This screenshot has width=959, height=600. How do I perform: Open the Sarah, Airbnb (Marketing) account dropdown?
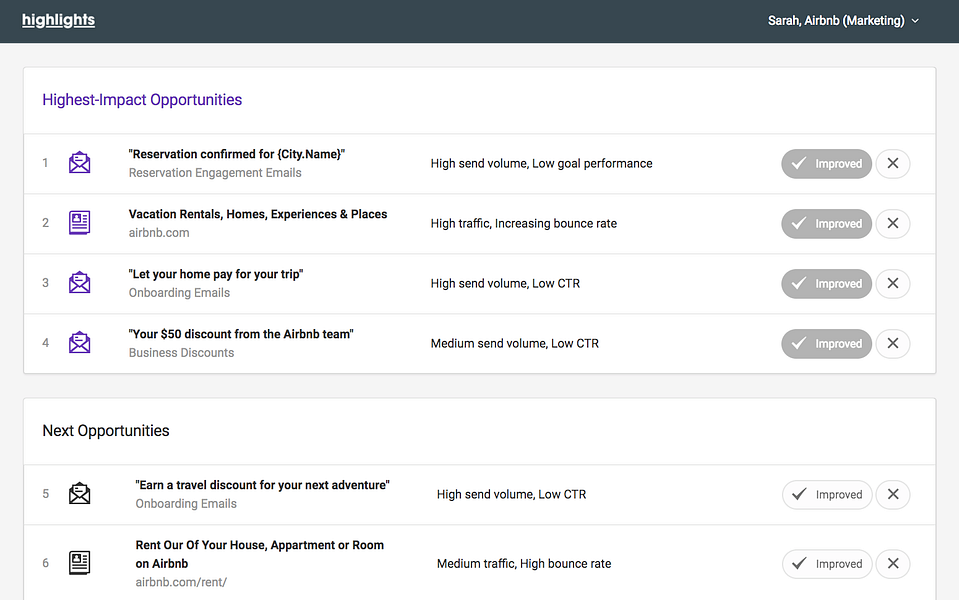pyautogui.click(x=843, y=21)
